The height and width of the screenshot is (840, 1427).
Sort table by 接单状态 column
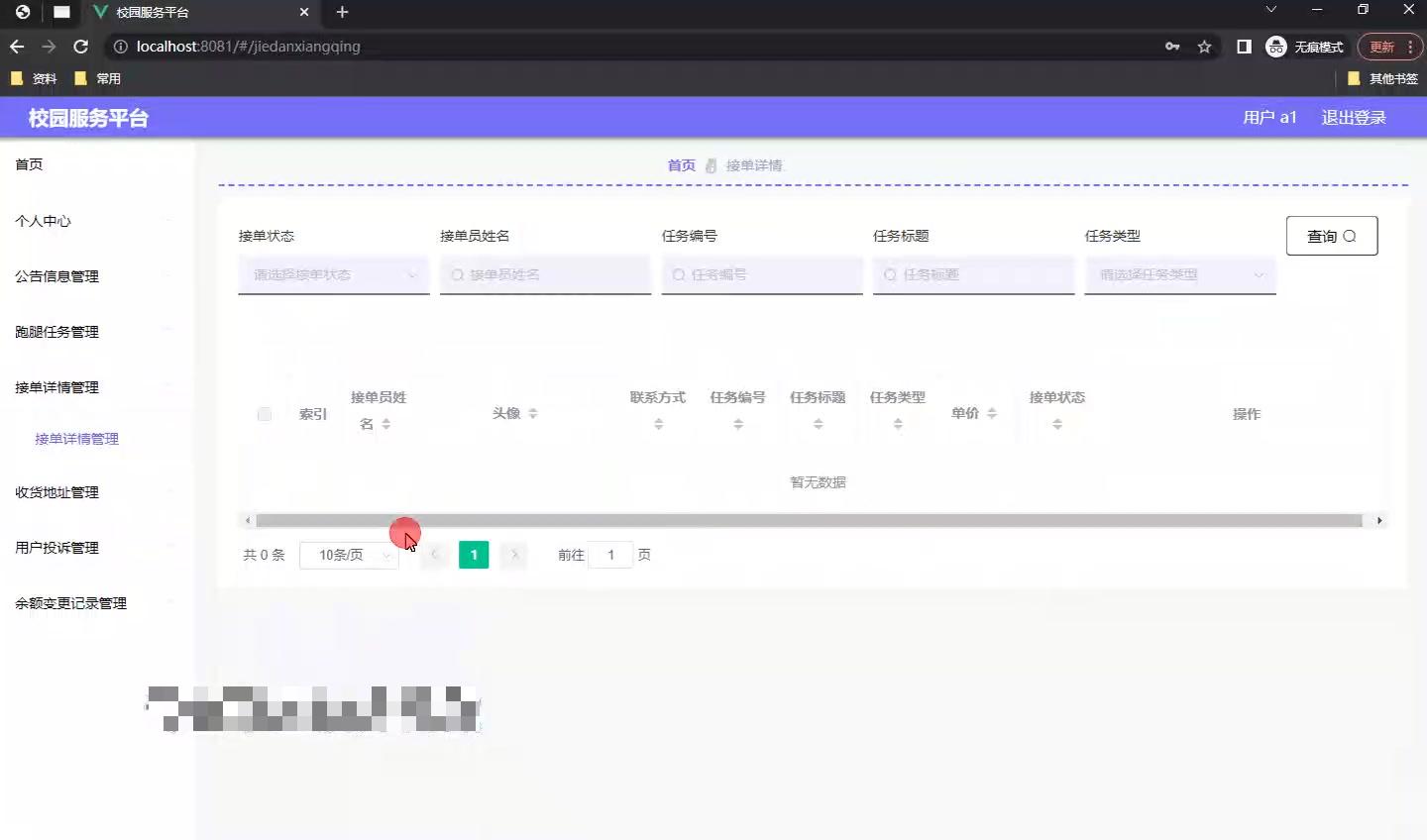click(x=1057, y=424)
